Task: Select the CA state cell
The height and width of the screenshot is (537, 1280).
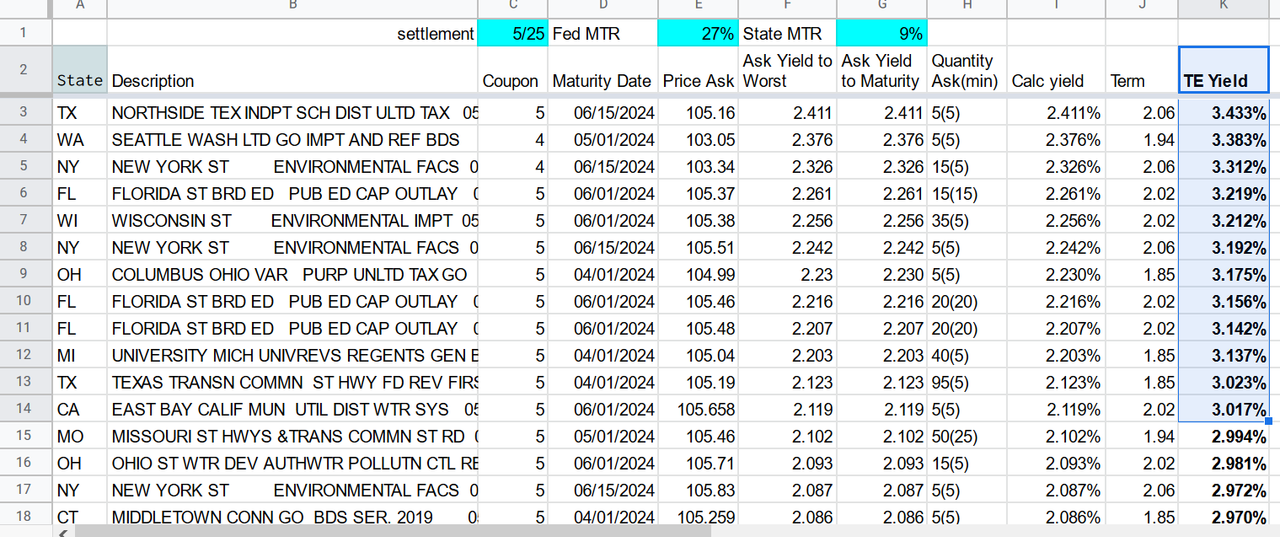Action: (x=79, y=409)
